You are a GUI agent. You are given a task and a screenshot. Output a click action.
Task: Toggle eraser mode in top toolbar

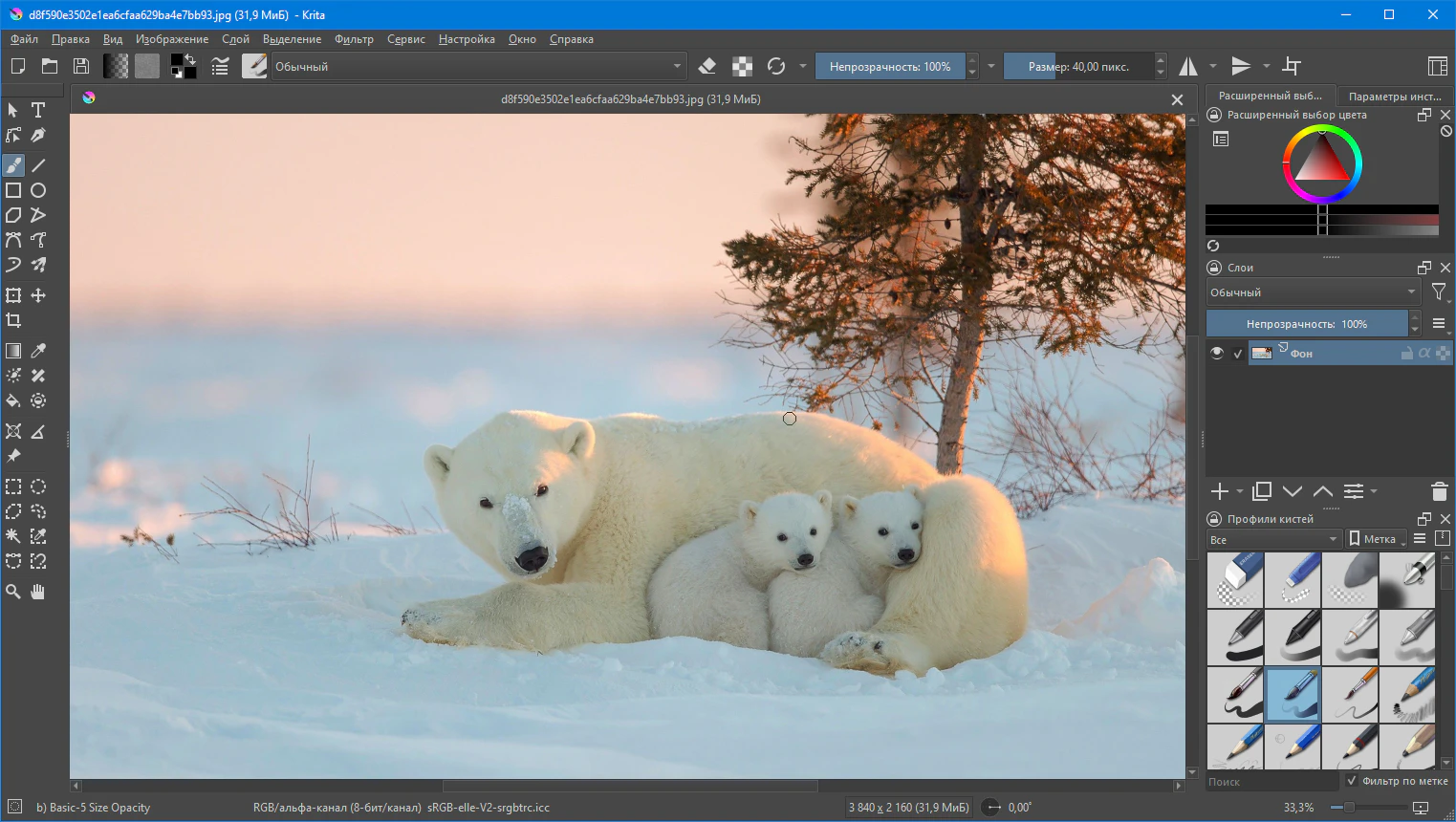click(707, 66)
